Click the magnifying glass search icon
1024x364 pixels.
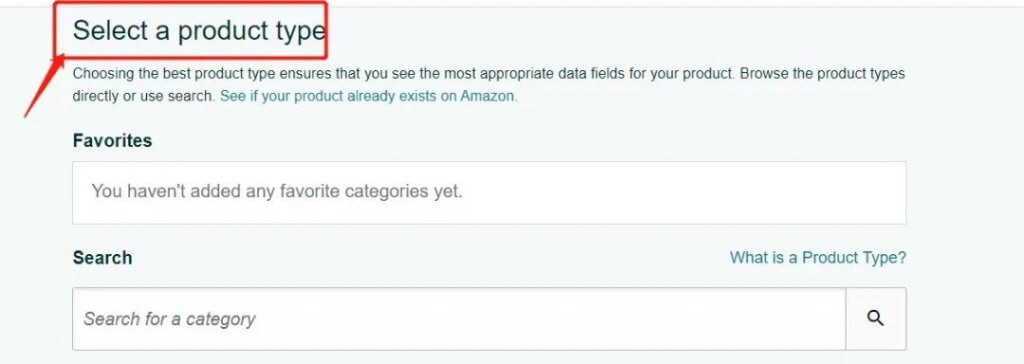pos(875,318)
